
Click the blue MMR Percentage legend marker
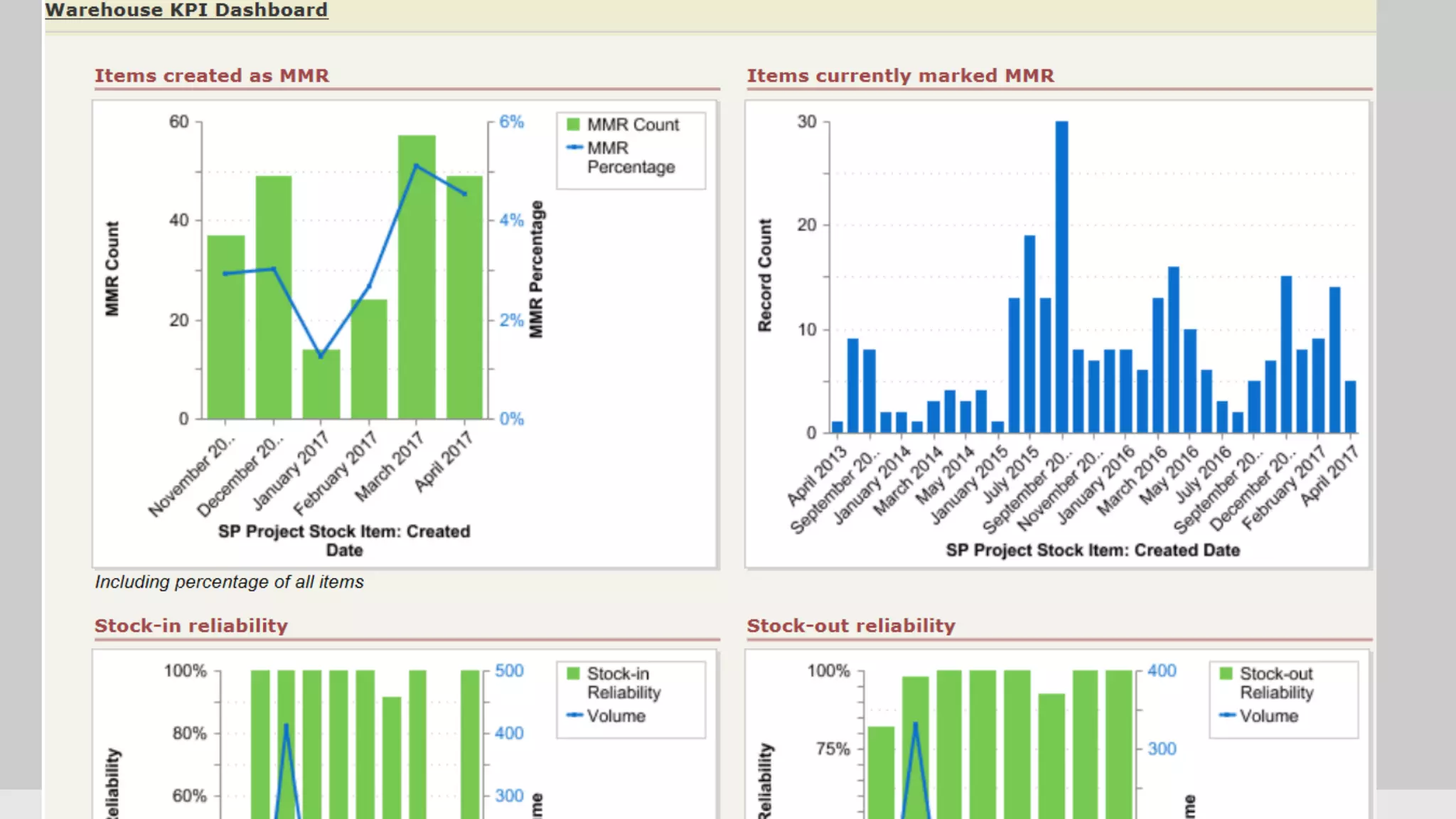[573, 148]
